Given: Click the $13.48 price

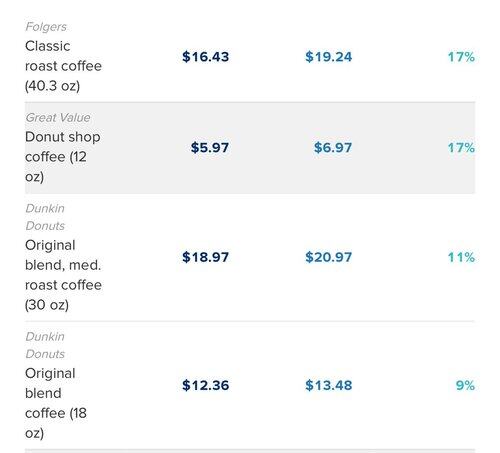Looking at the screenshot, I should click(x=328, y=385).
